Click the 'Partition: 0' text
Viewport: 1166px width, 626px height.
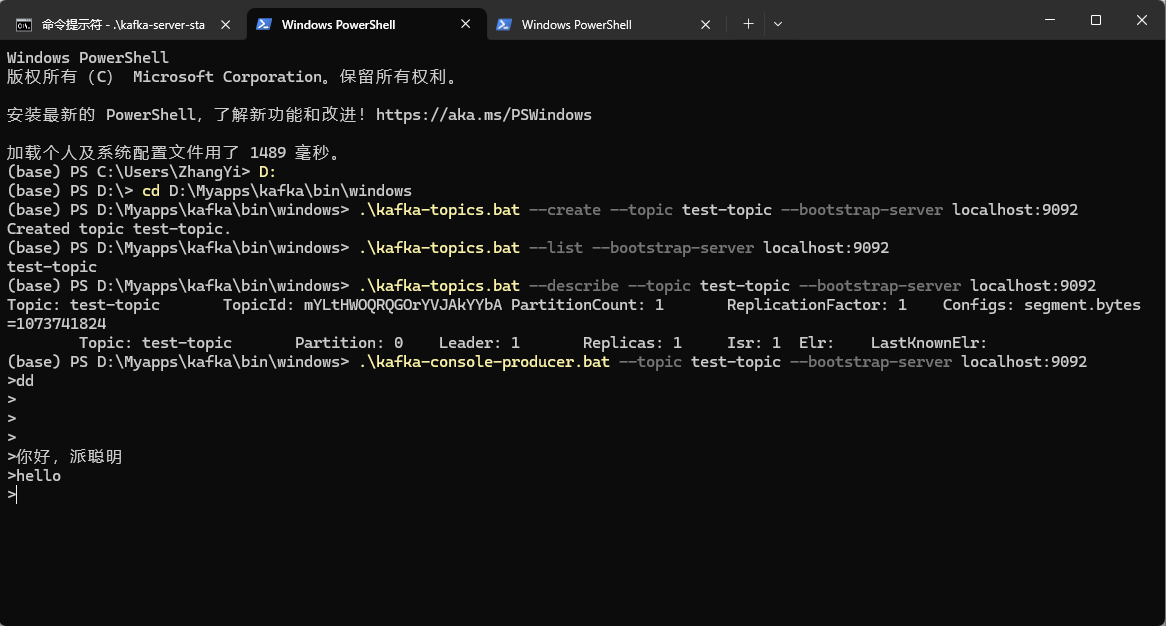(x=349, y=343)
